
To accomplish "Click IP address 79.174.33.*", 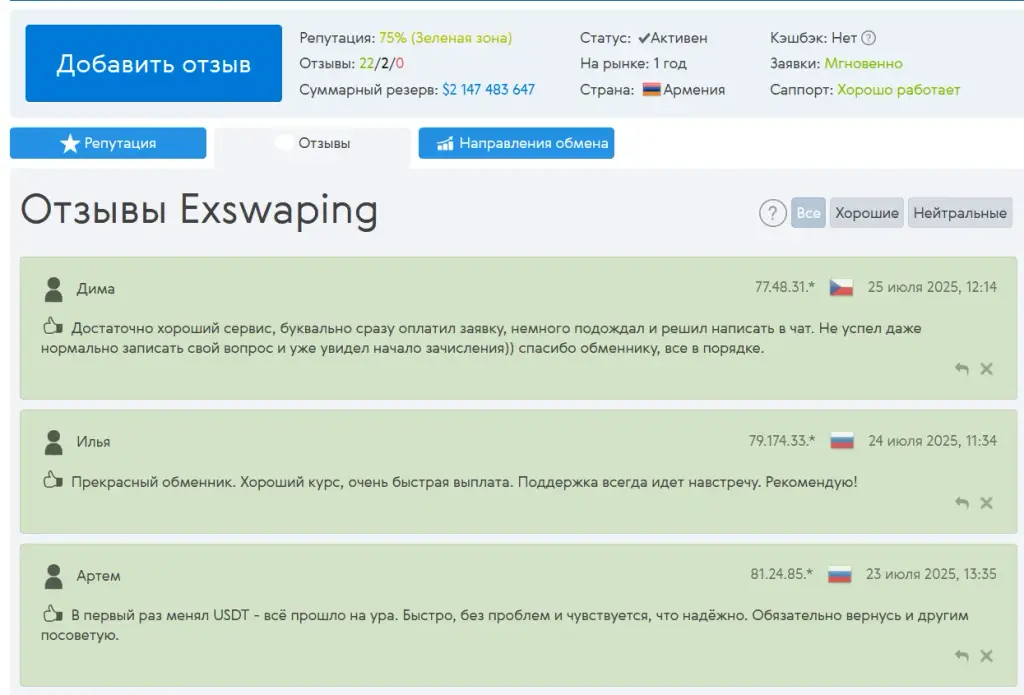I will pyautogui.click(x=782, y=441).
